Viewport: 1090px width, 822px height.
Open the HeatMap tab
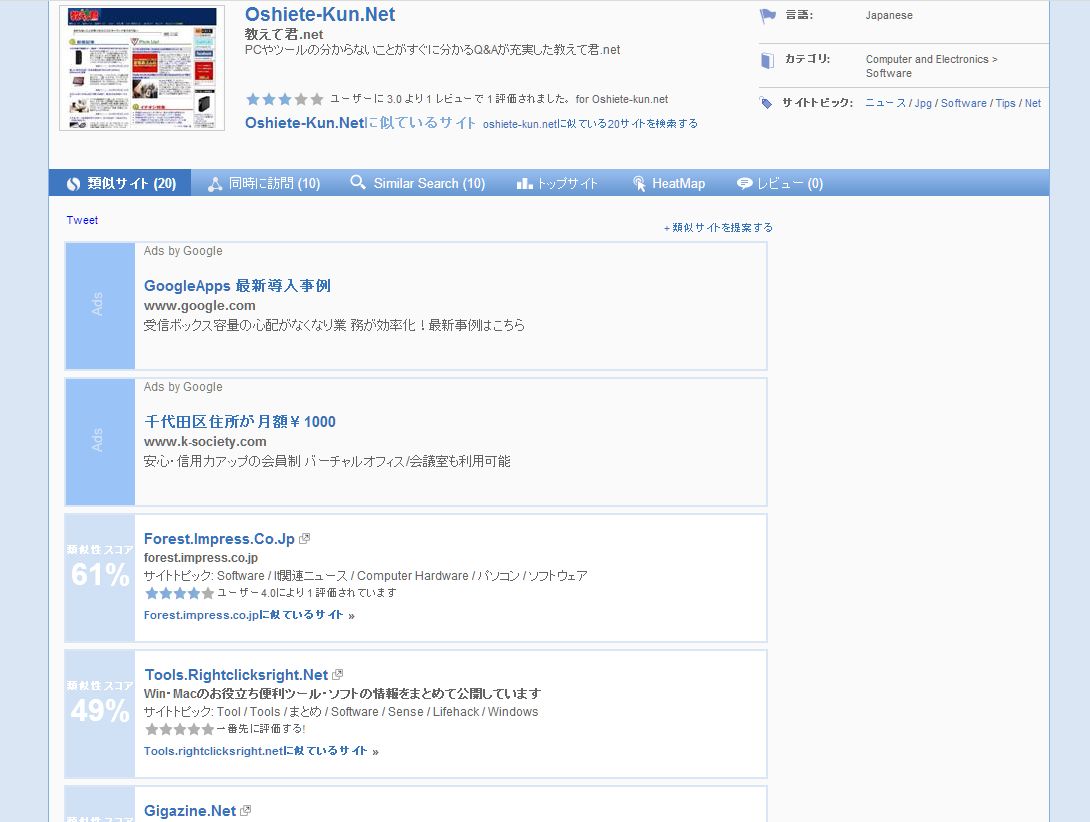click(x=669, y=184)
